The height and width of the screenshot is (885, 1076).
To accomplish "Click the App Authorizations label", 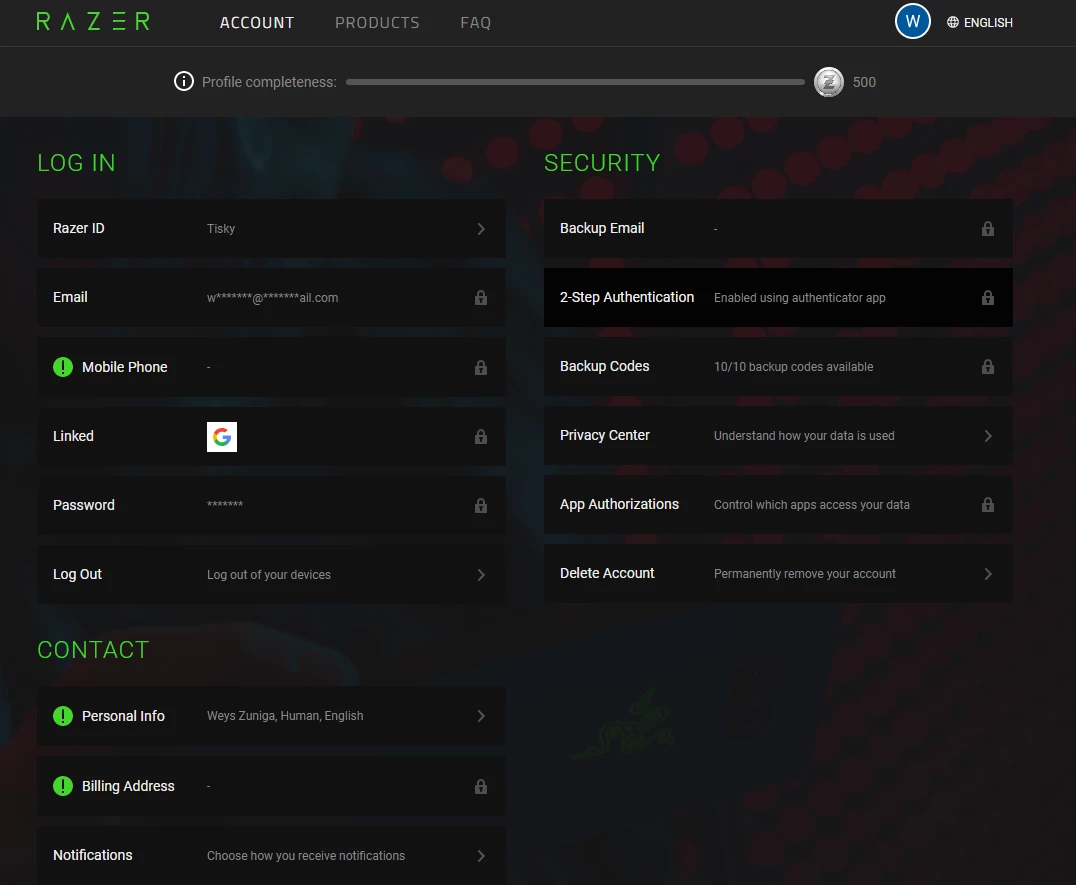I will click(x=620, y=504).
